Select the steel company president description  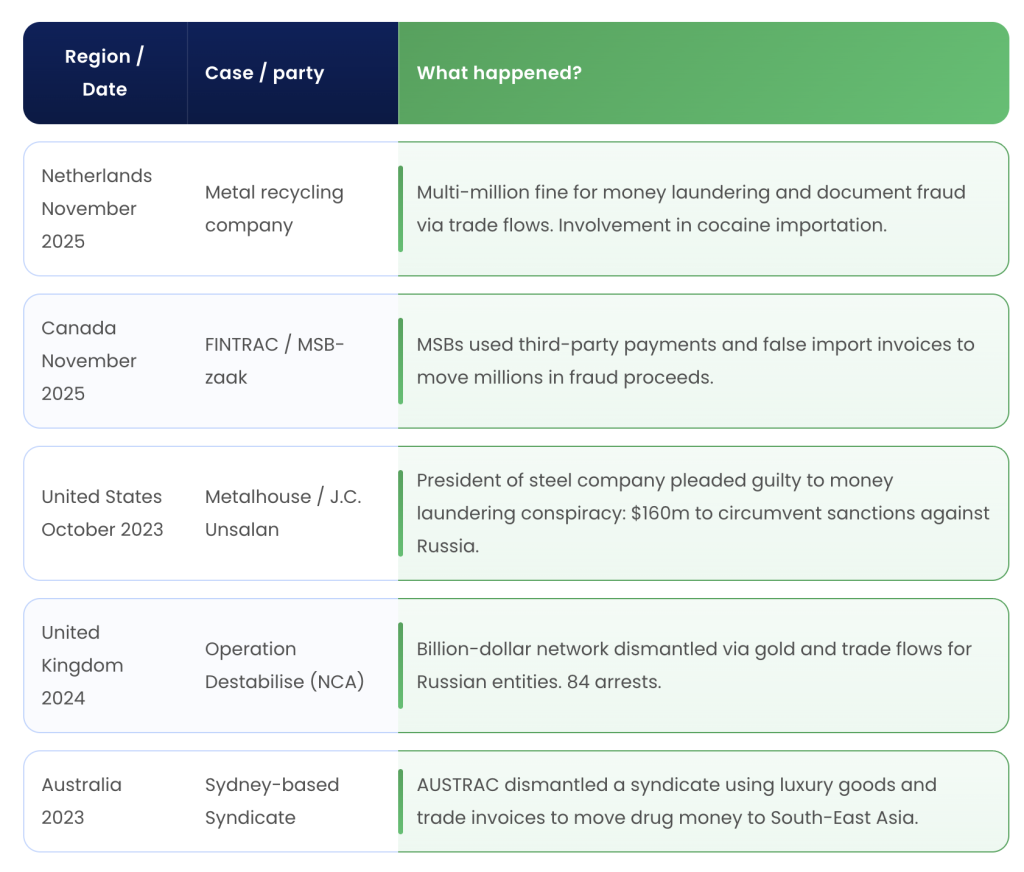702,513
